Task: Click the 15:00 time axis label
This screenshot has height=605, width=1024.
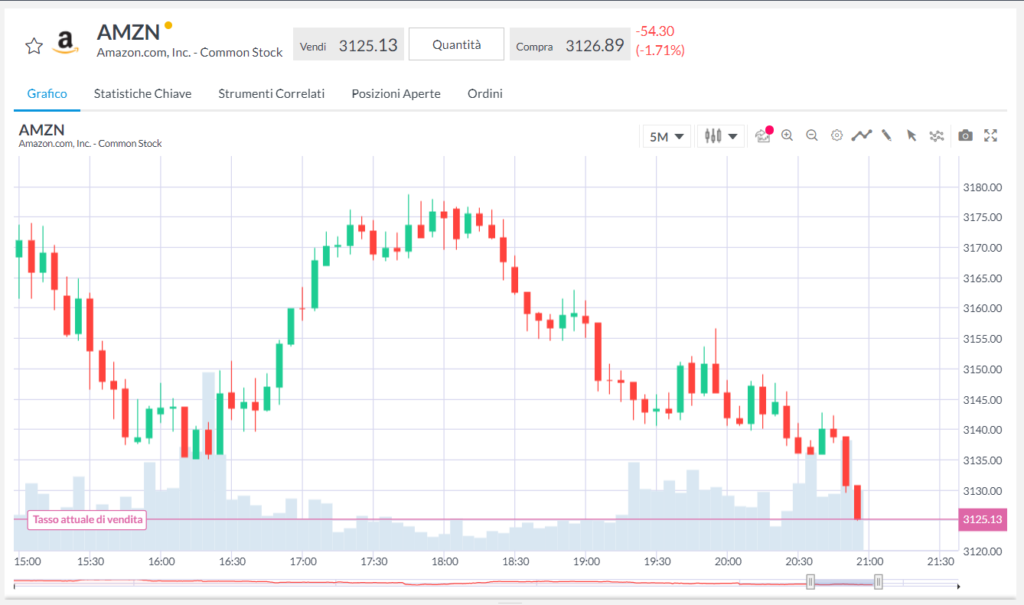Action: click(27, 561)
